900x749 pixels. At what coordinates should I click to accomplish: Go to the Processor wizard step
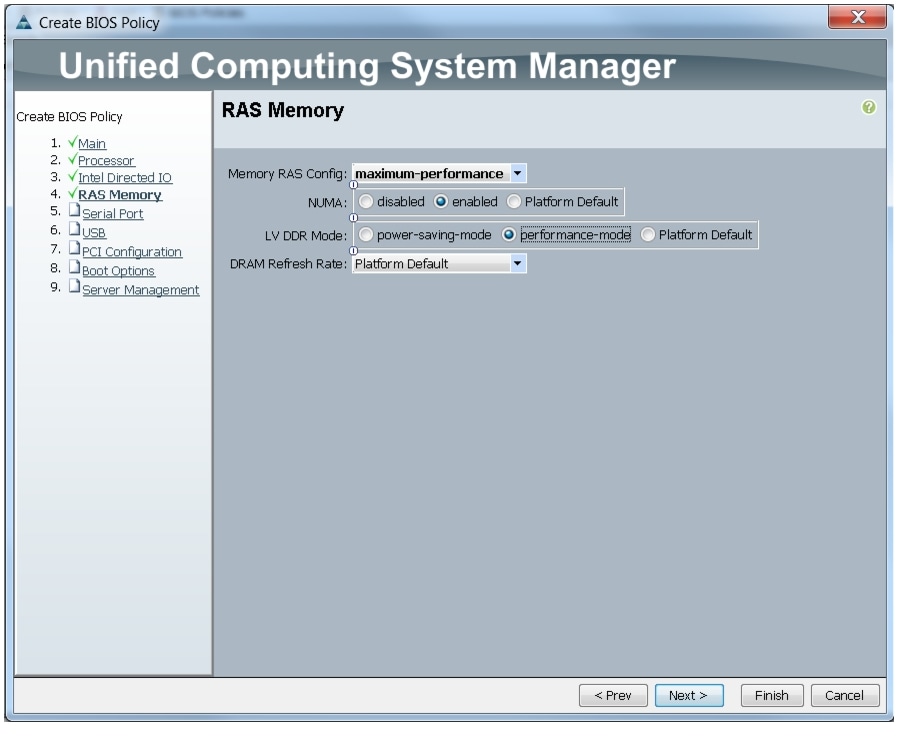(x=106, y=161)
